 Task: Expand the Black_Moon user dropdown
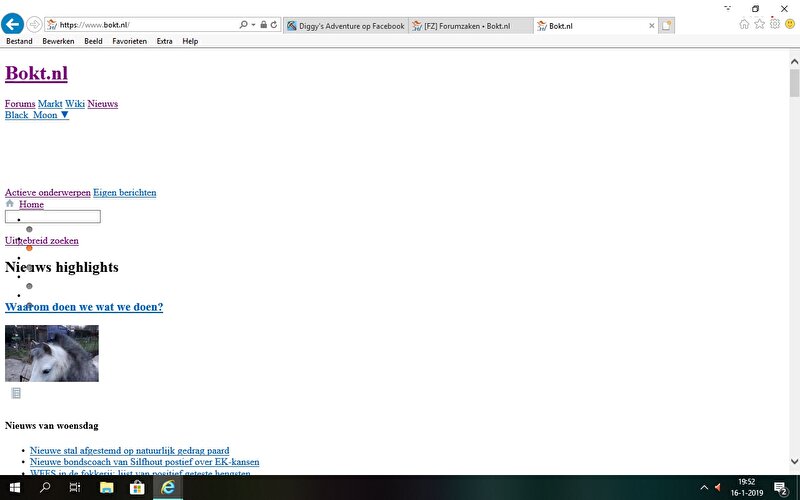pyautogui.click(x=37, y=115)
